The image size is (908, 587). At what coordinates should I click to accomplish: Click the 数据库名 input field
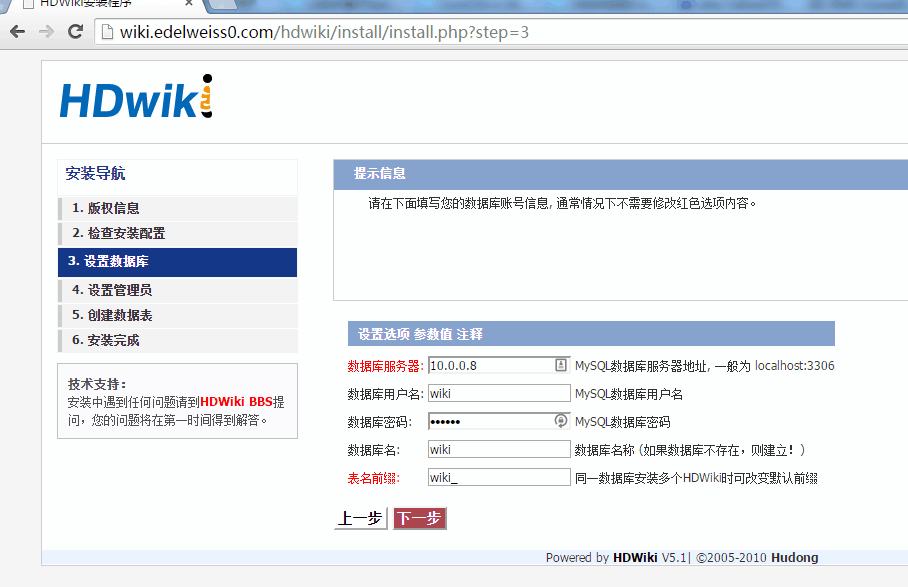tap(498, 449)
